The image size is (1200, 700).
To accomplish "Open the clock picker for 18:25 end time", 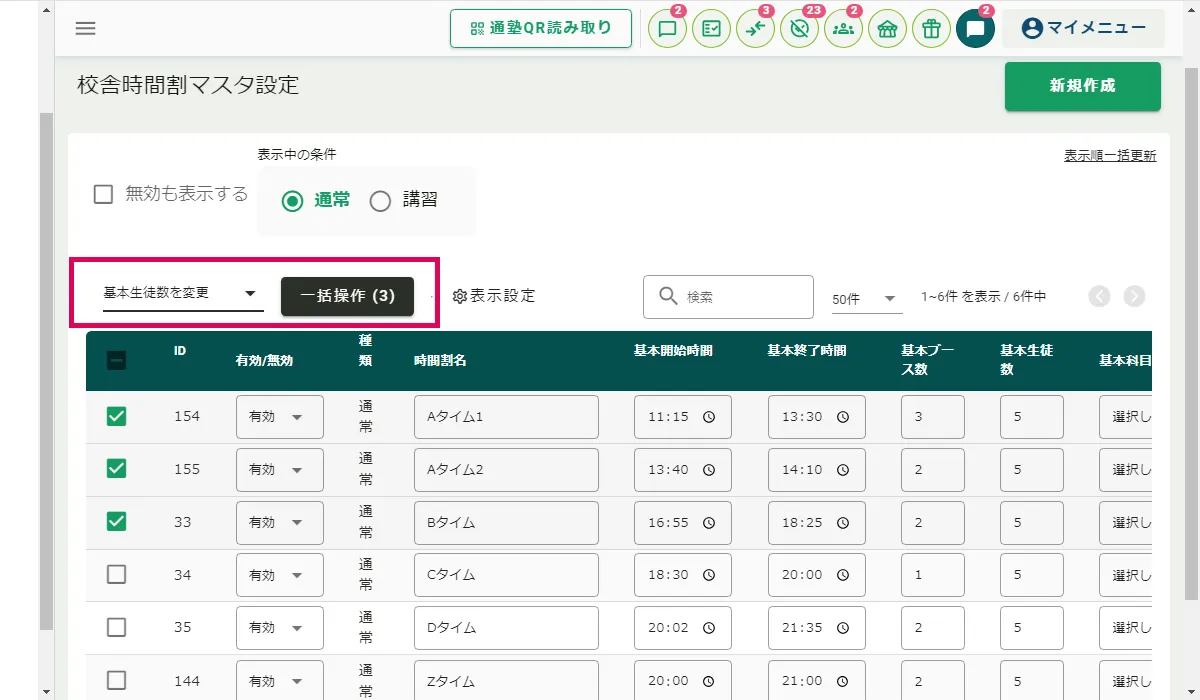I will [843, 523].
